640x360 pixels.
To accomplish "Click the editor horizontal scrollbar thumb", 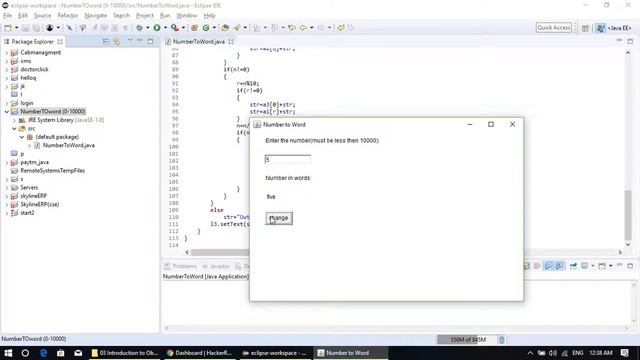I will pyautogui.click(x=220, y=252).
